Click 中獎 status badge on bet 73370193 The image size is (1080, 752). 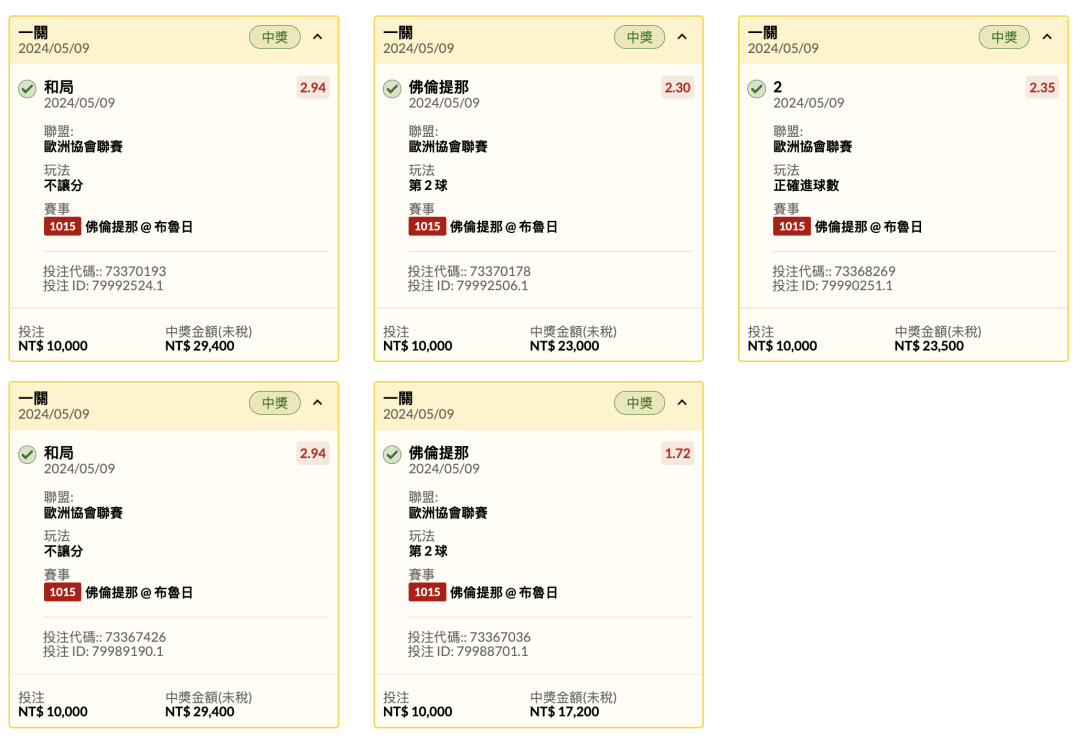(x=275, y=37)
